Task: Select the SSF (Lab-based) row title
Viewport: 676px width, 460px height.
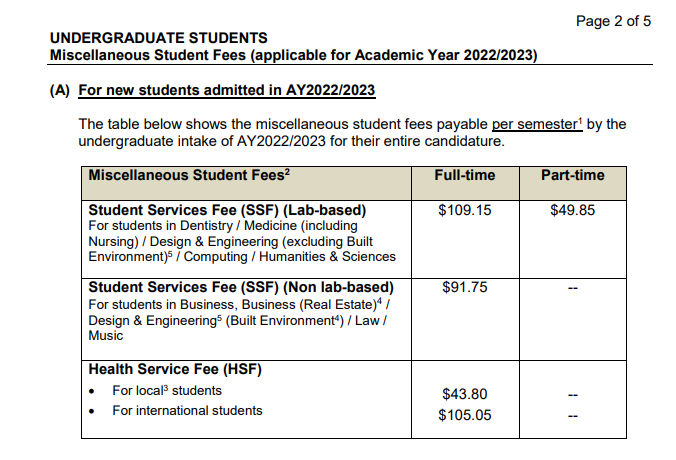Action: click(227, 210)
